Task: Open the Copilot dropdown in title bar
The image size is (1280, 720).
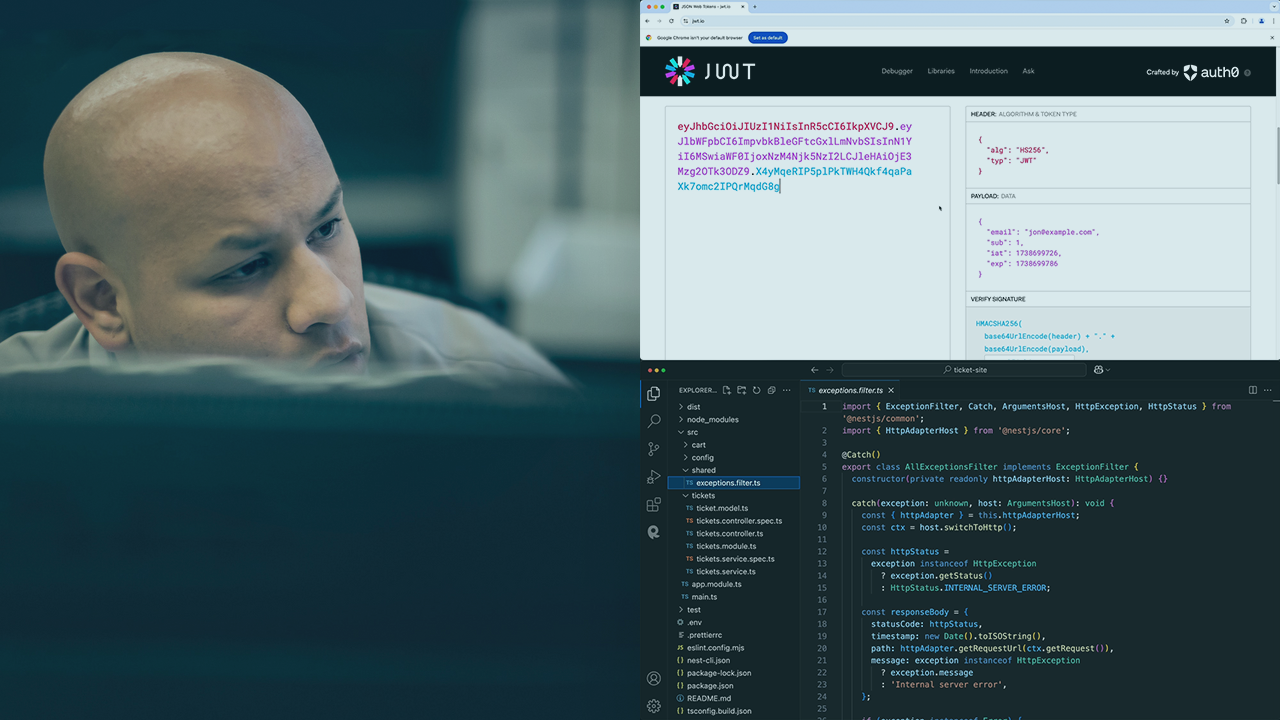Action: 1102,370
